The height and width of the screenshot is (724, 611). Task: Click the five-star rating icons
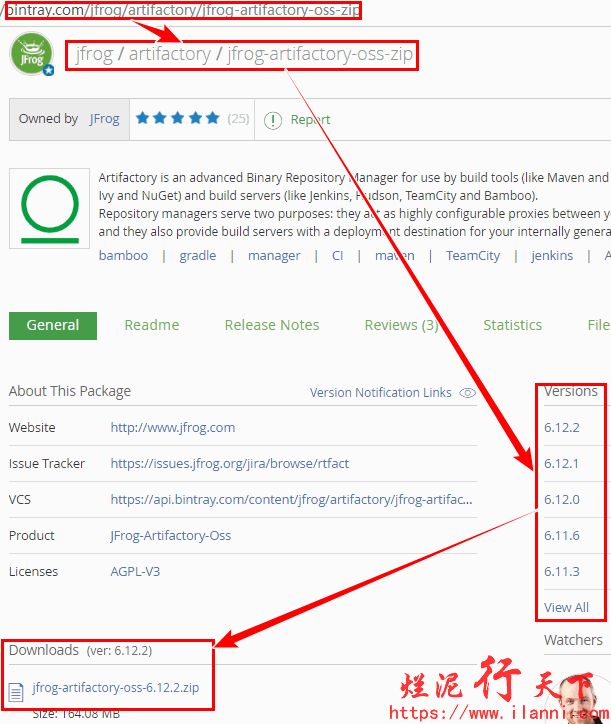(x=177, y=118)
